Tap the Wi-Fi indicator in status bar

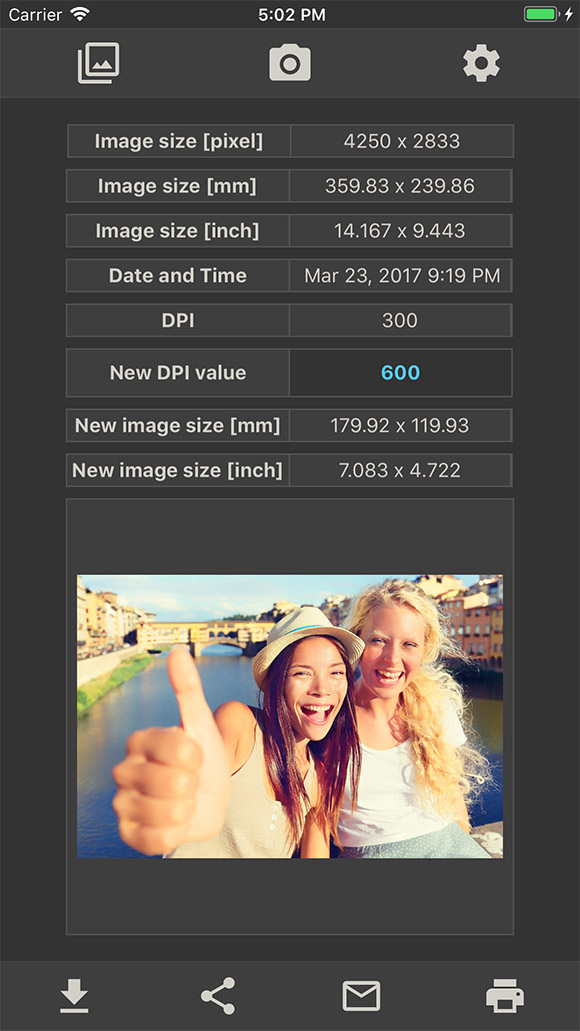(81, 14)
